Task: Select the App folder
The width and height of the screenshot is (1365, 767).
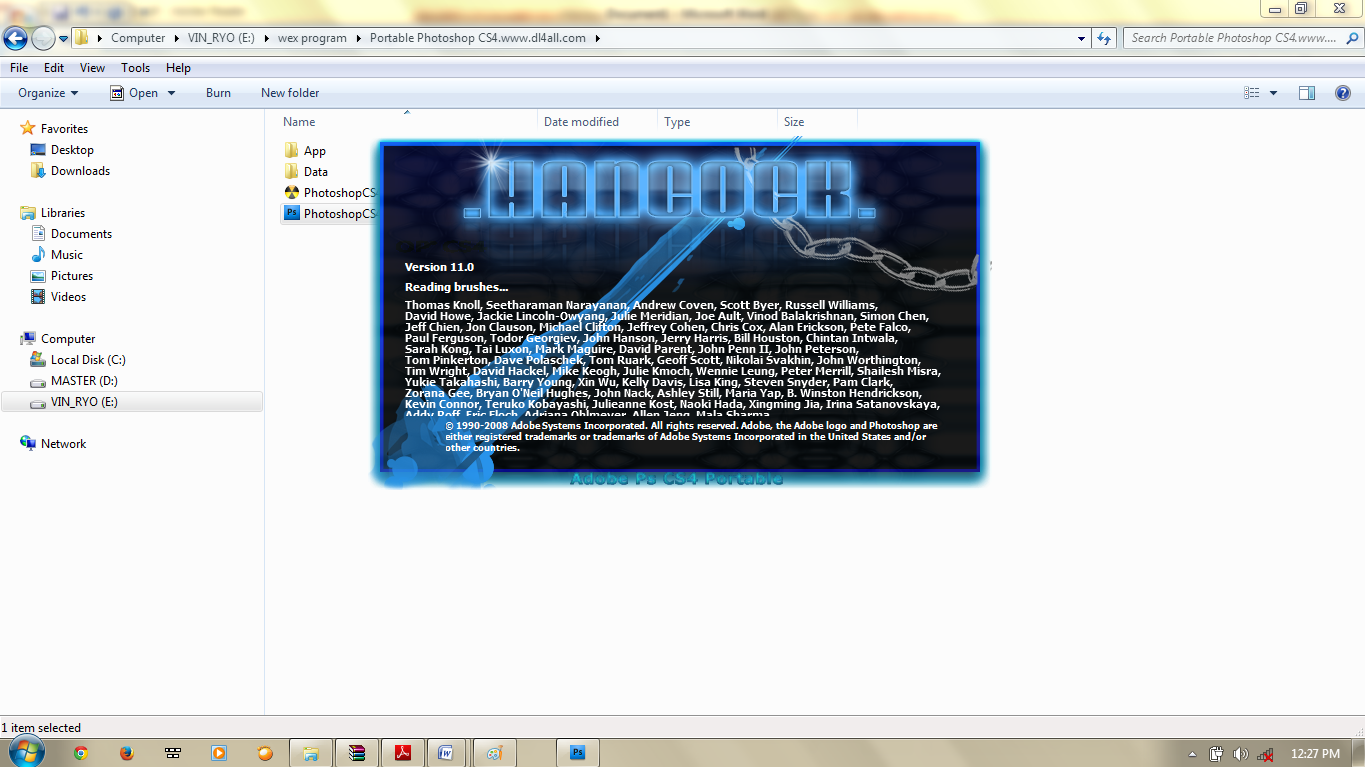Action: 315,151
